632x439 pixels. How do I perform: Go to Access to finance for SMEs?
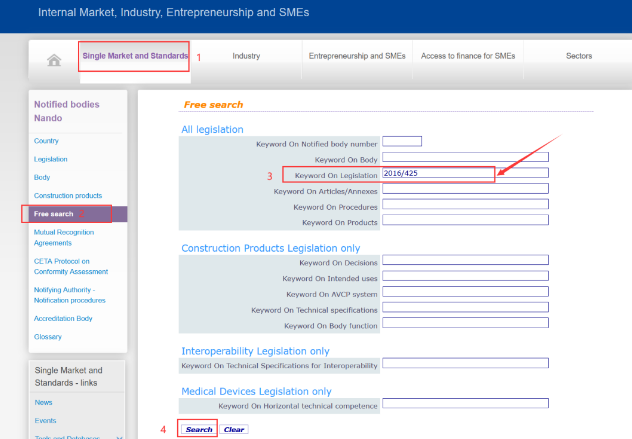point(468,56)
